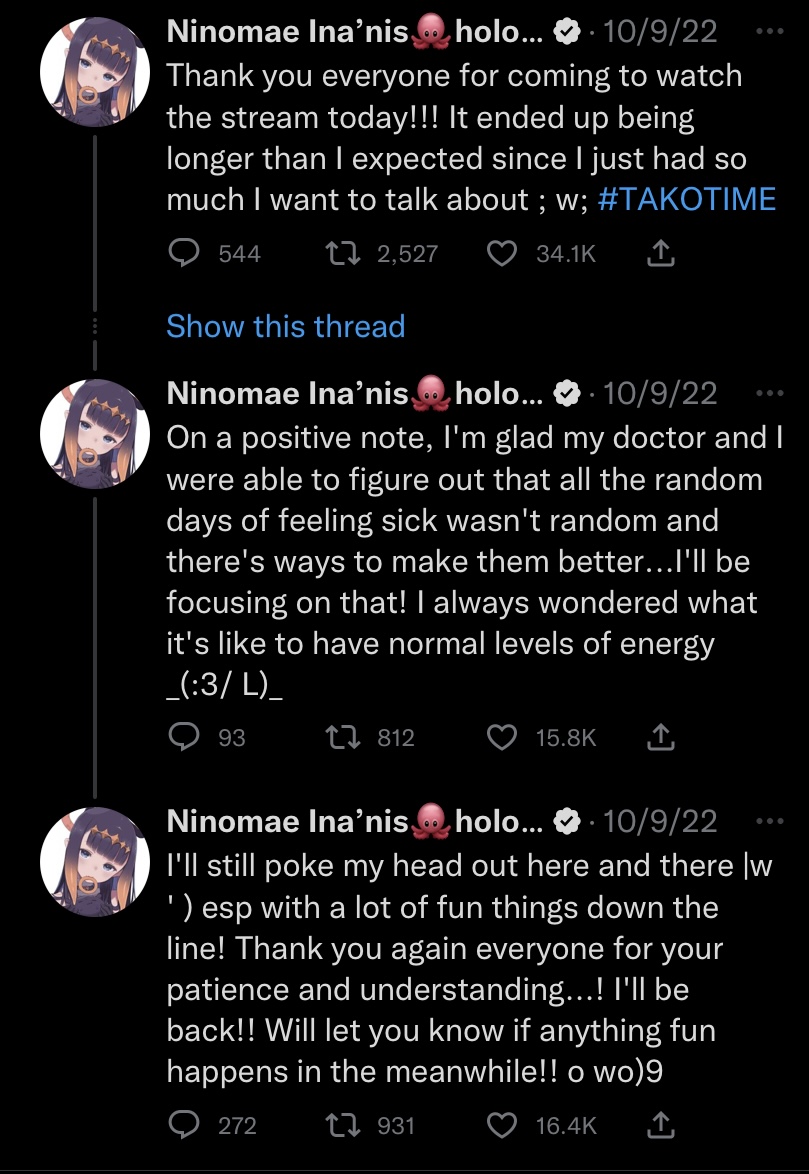Viewport: 809px width, 1174px height.
Task: Share the tweet about normal energy levels
Action: pos(660,738)
